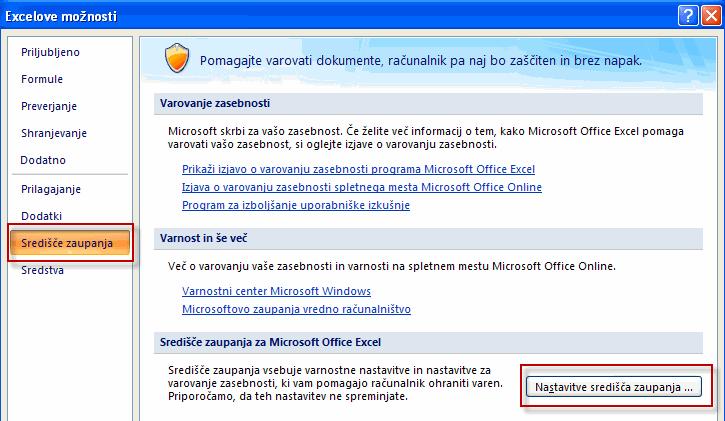Image resolution: width=725 pixels, height=421 pixels.
Task: Open the Program za izboljšanje uporabniške izkušnje link
Action: pos(296,205)
